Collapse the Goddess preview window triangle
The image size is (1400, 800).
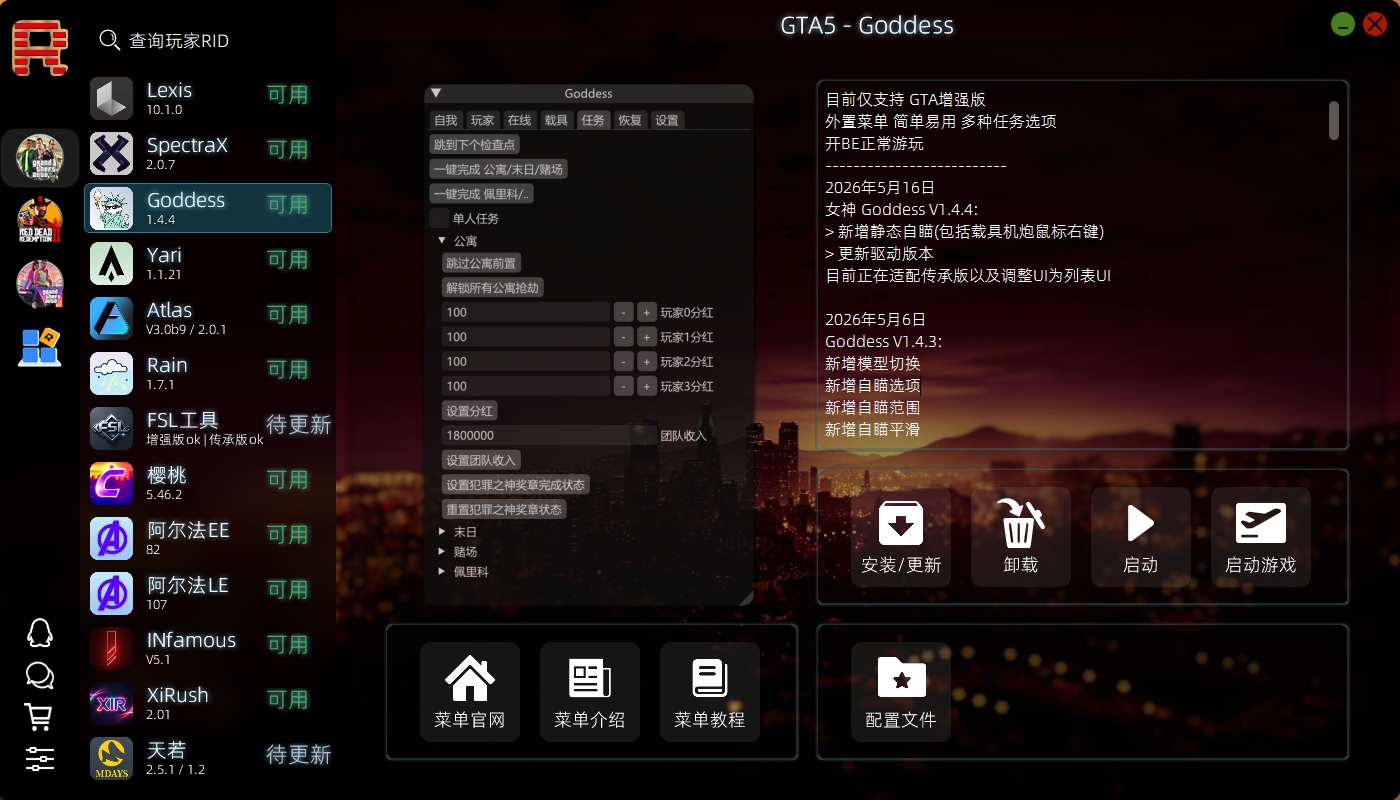436,93
